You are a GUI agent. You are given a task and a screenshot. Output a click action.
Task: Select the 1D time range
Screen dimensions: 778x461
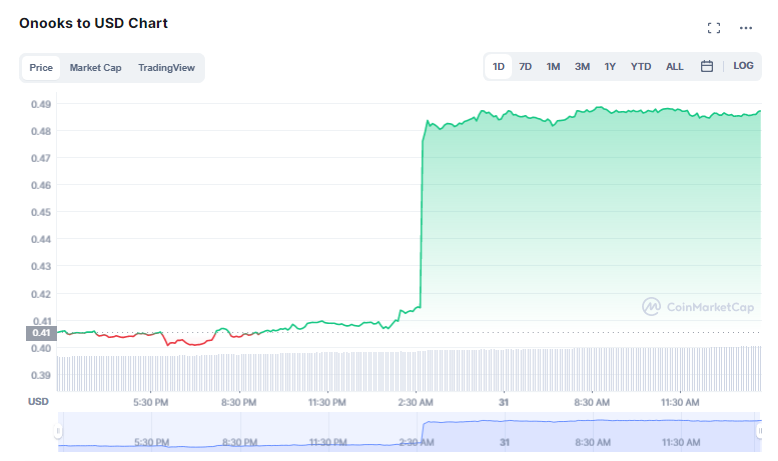[498, 66]
